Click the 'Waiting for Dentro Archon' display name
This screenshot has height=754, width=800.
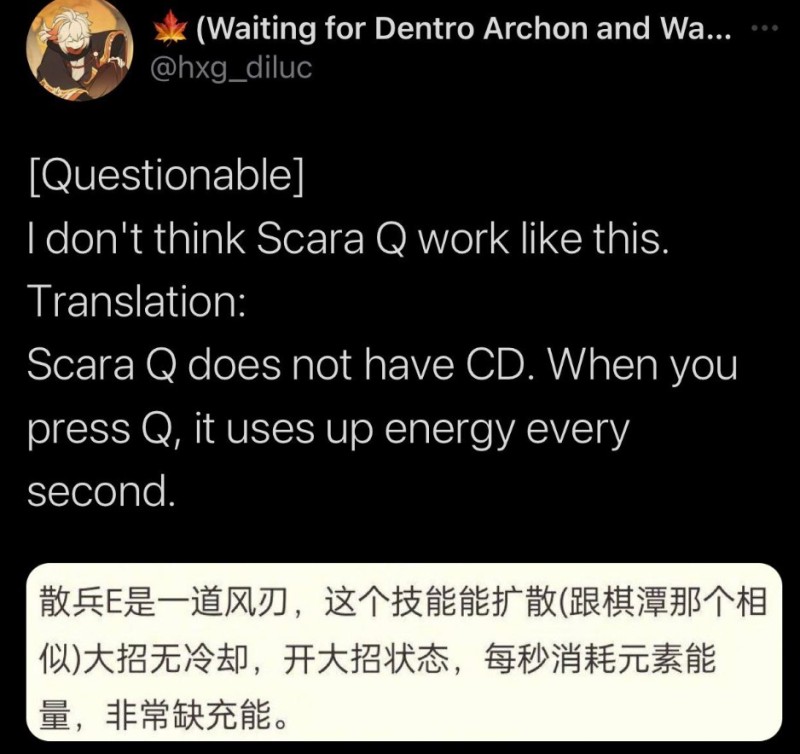click(464, 29)
